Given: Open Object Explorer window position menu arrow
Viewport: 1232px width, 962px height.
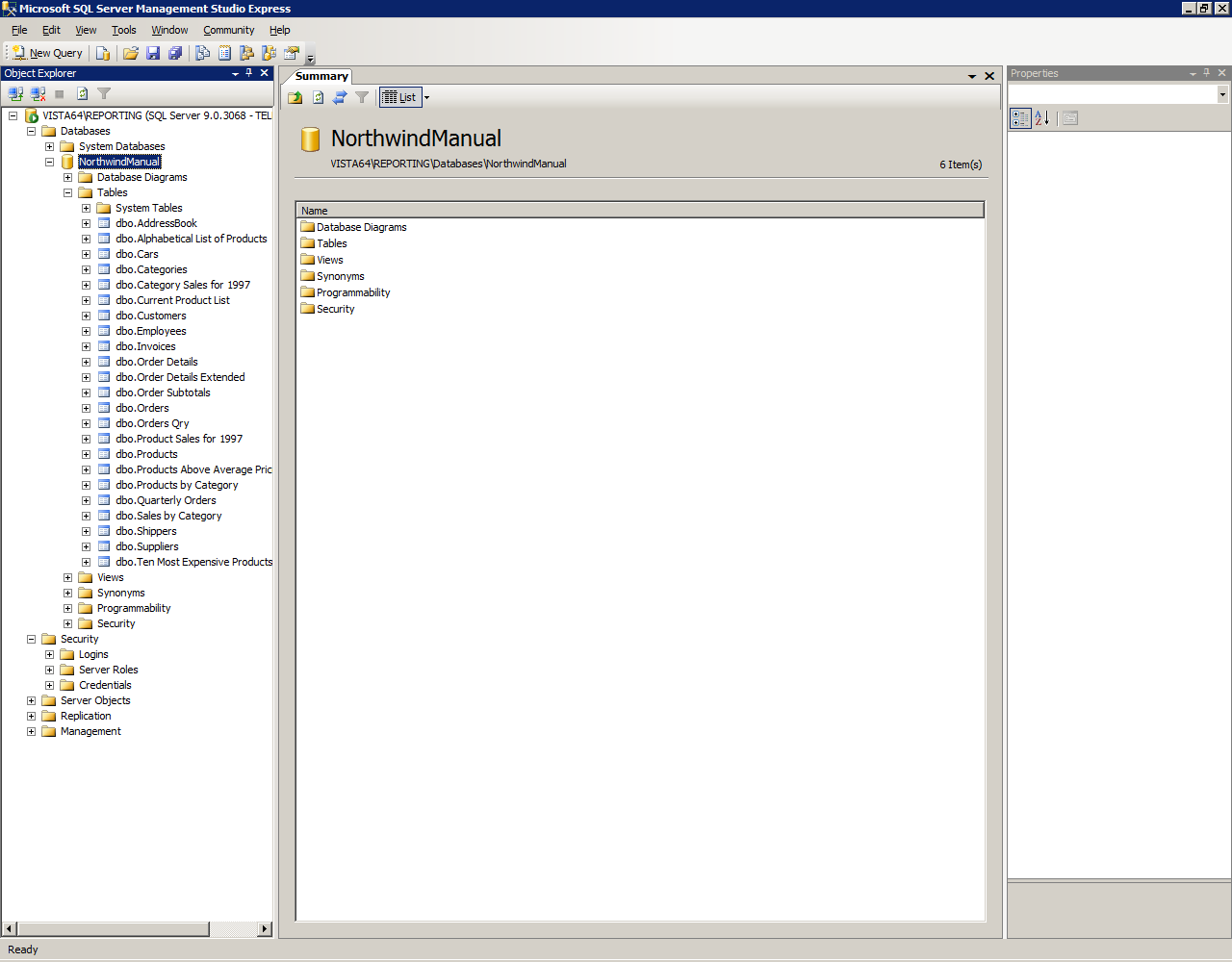Looking at the screenshot, I should pos(235,73).
